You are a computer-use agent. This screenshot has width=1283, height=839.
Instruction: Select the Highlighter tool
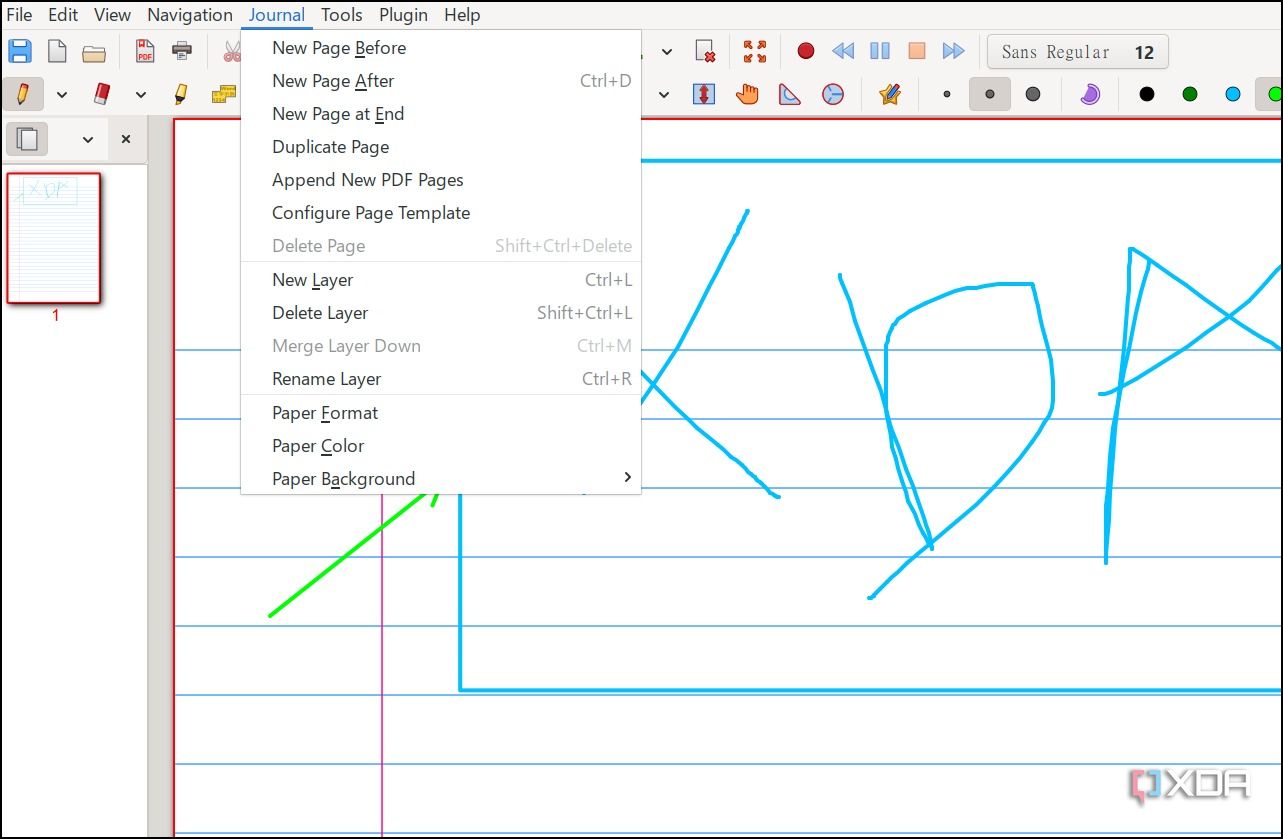(x=181, y=94)
